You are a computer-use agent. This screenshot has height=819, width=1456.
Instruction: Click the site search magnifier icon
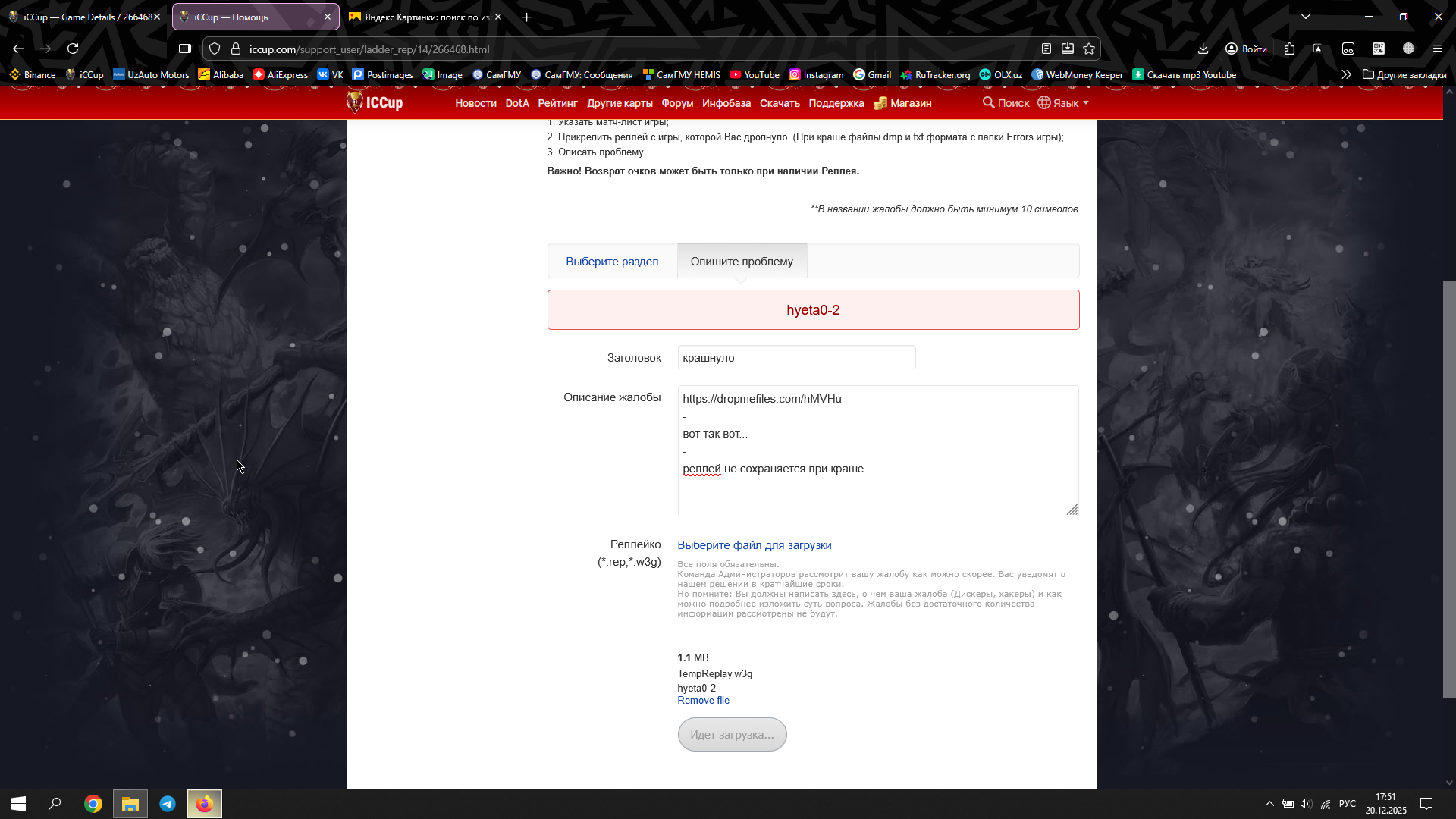coord(988,102)
